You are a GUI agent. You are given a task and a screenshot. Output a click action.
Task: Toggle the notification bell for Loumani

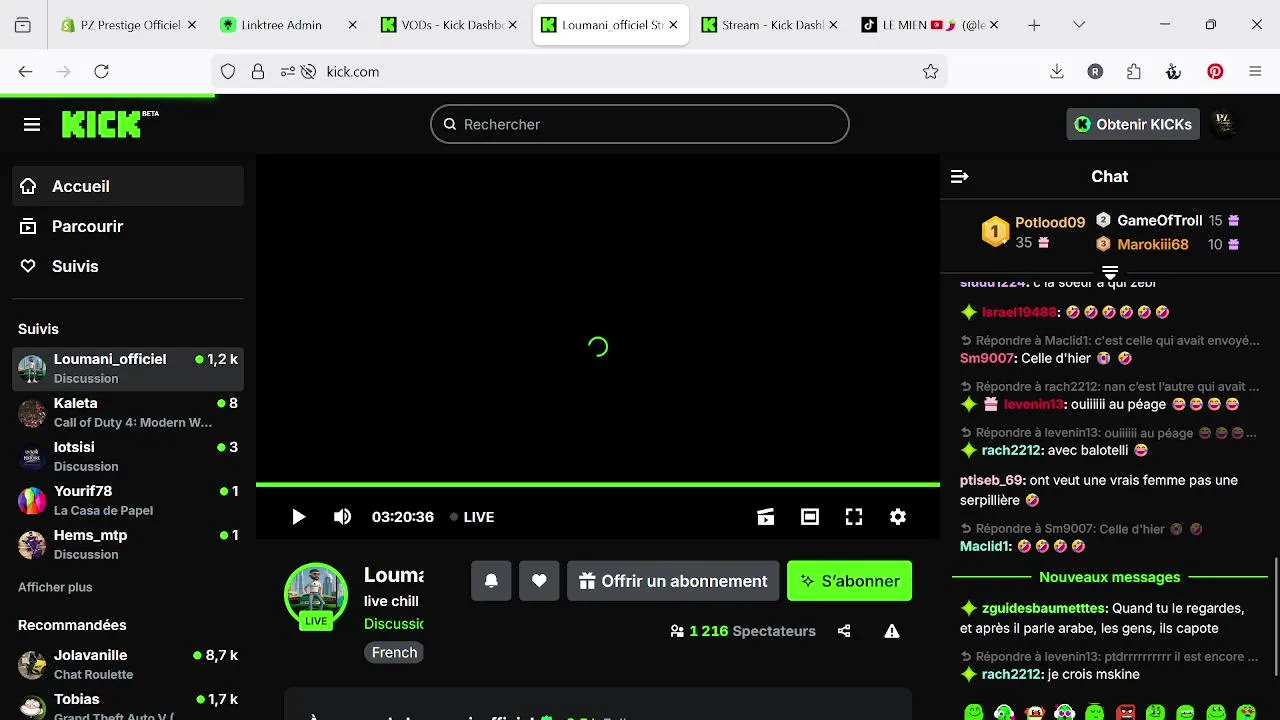pos(491,581)
